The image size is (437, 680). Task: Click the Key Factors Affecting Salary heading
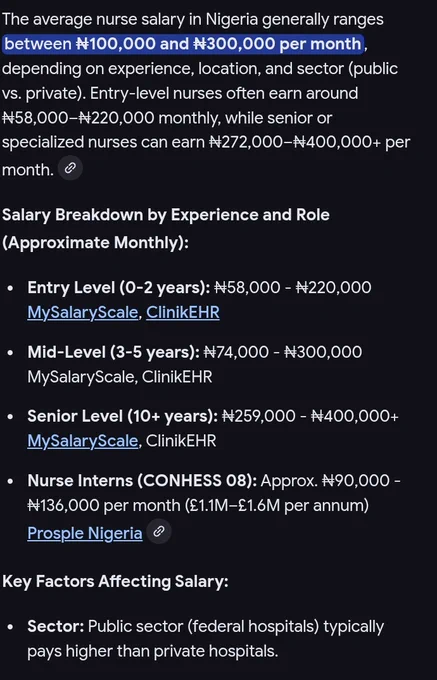pos(115,581)
